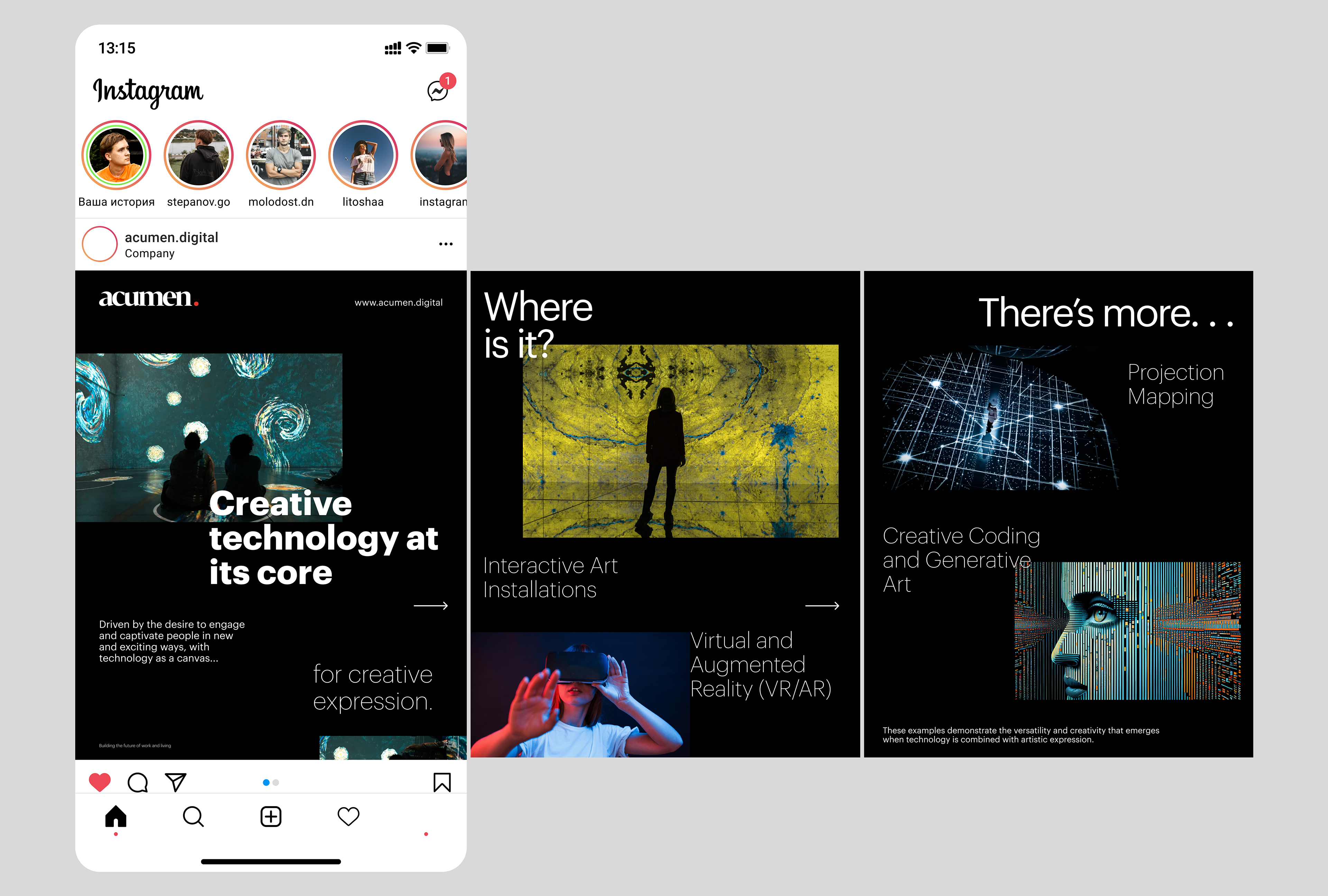Image resolution: width=1328 pixels, height=896 pixels.
Task: Select yellow interactive installation image
Action: click(681, 441)
